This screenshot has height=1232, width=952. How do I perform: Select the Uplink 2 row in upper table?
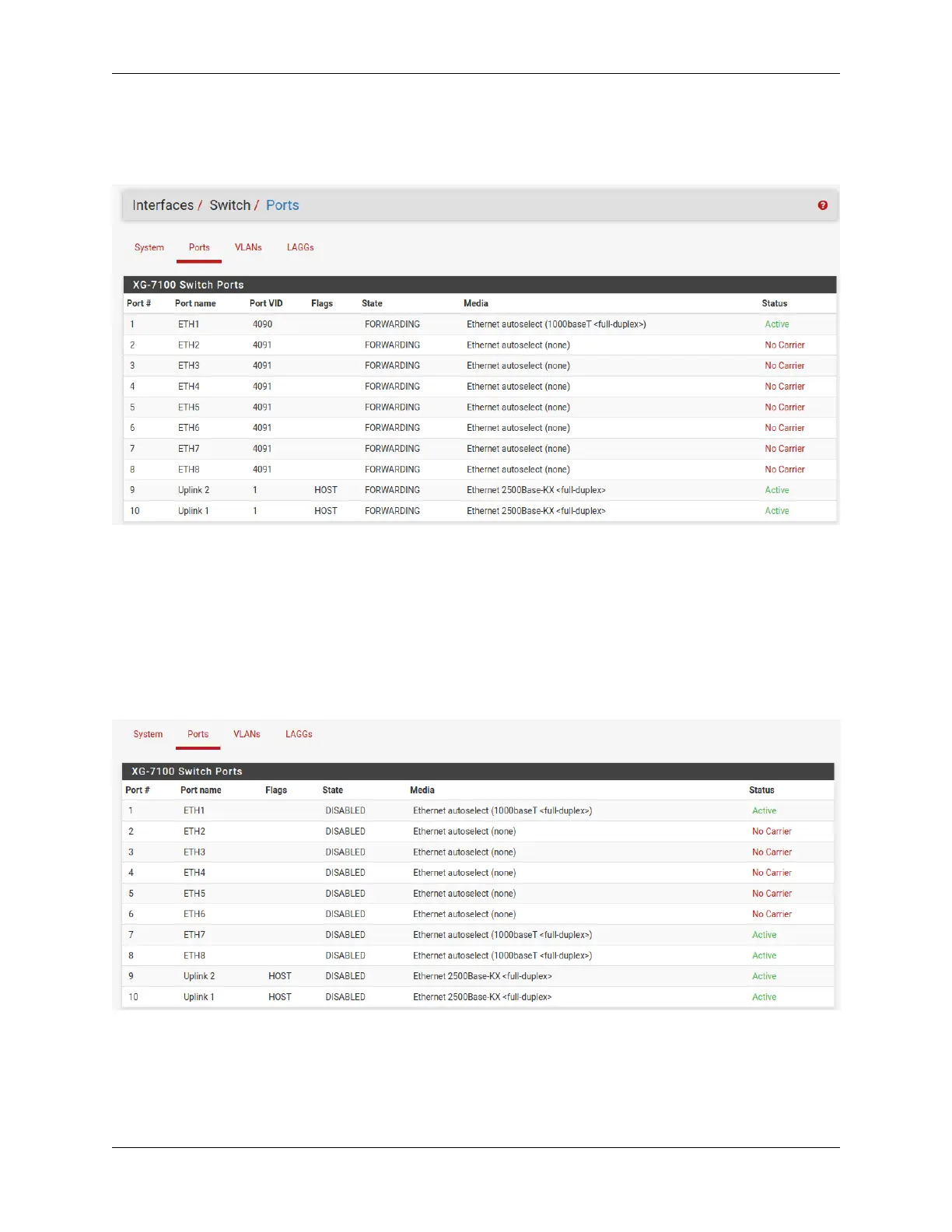tap(479, 490)
